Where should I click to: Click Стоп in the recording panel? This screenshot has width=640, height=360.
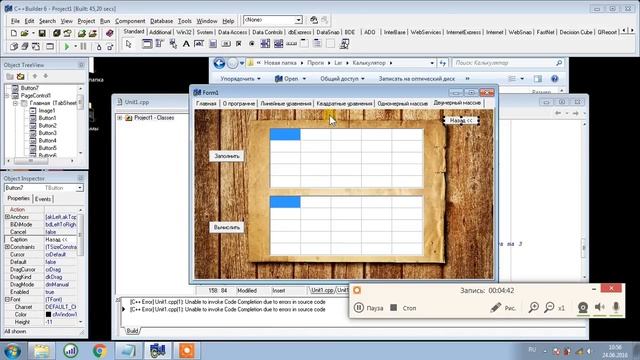403,308
